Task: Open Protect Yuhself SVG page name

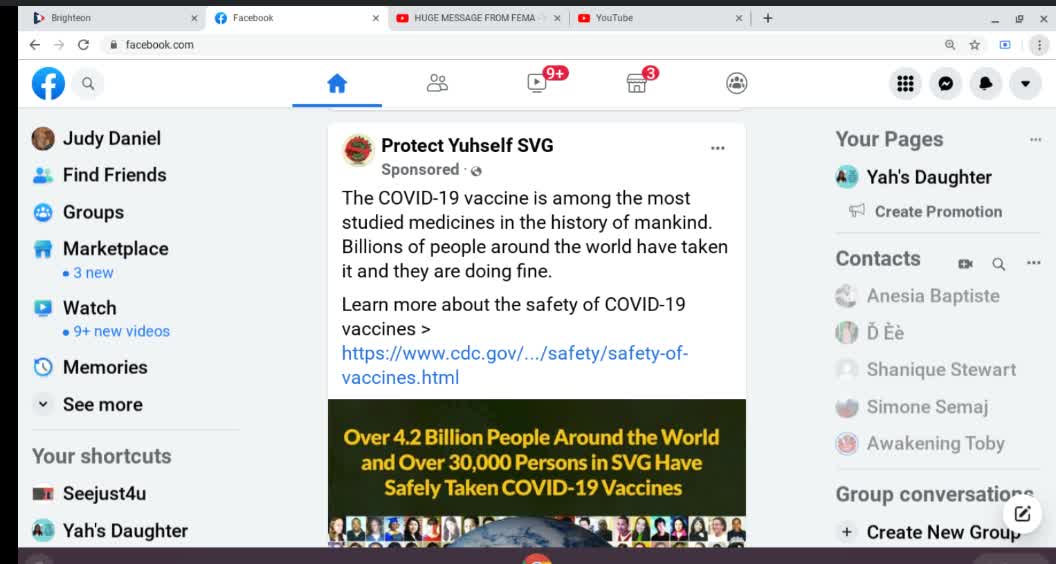Action: point(467,146)
